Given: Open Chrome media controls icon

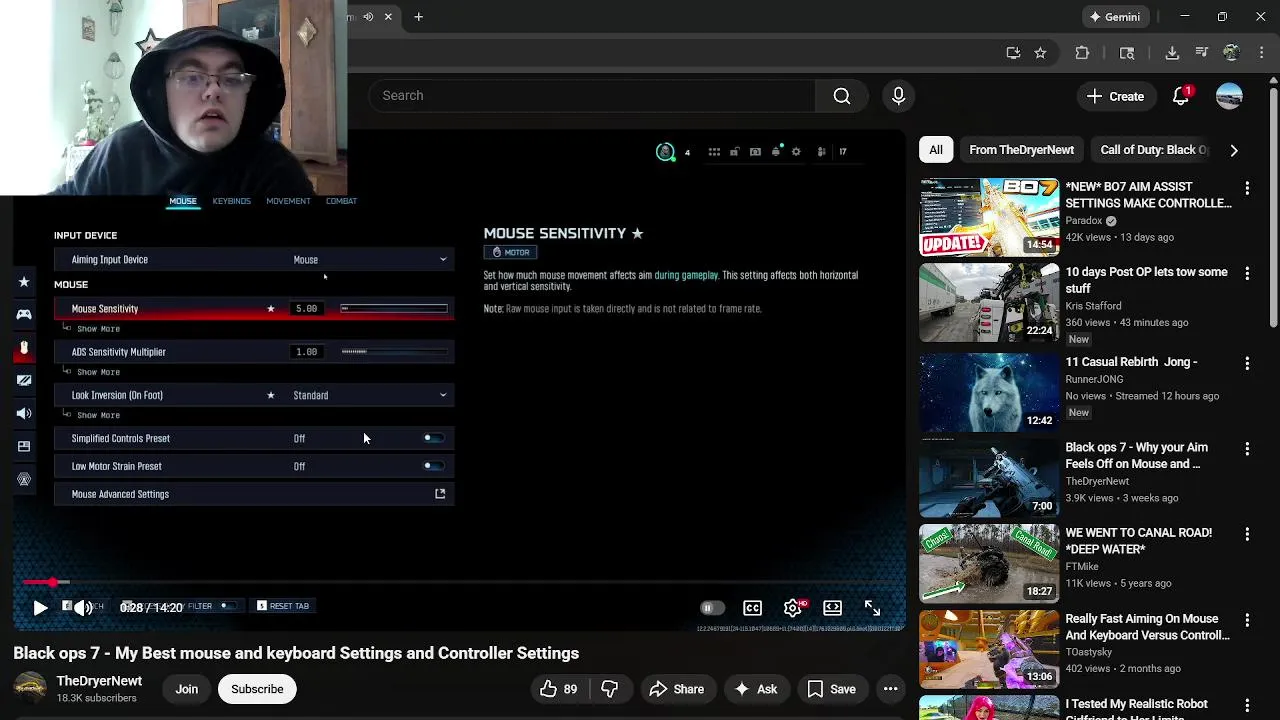Looking at the screenshot, I should pos(1202,53).
